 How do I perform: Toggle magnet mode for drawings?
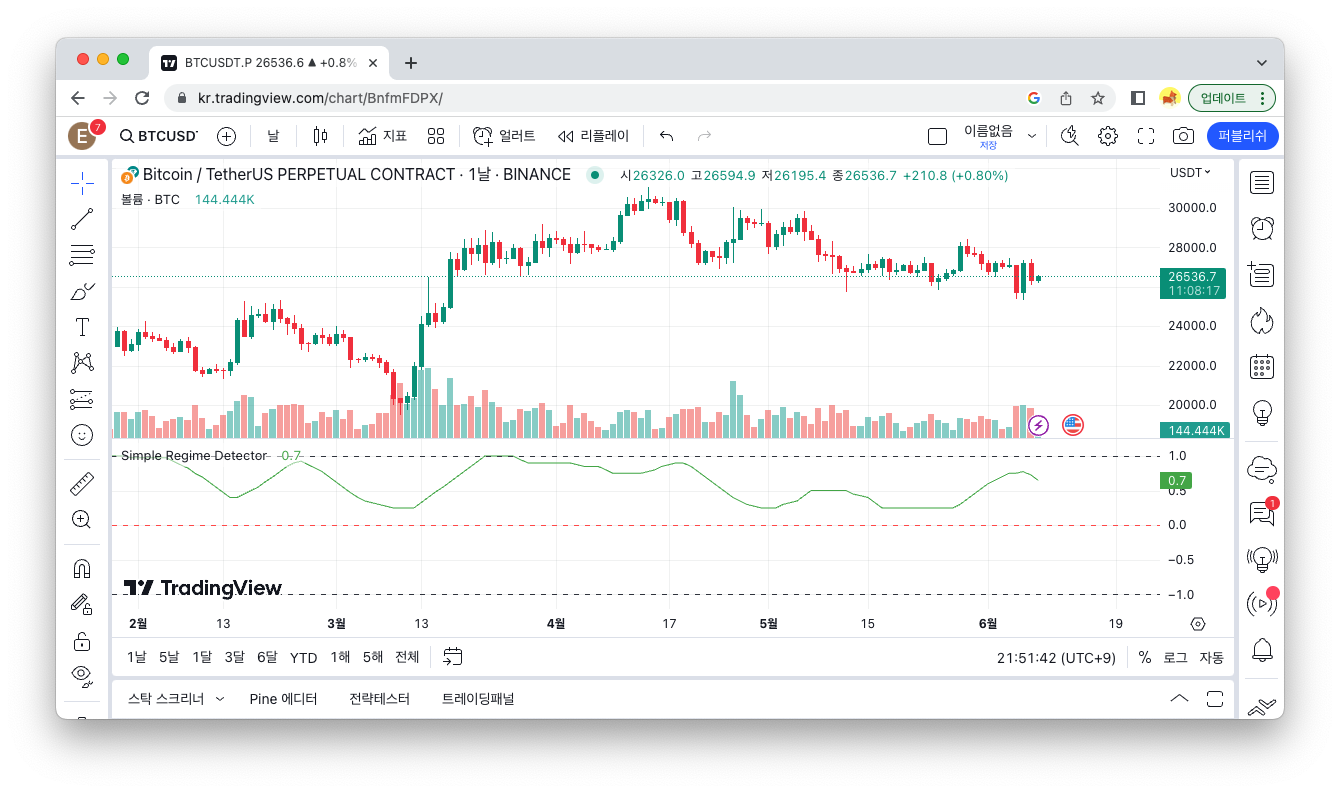coord(82,568)
